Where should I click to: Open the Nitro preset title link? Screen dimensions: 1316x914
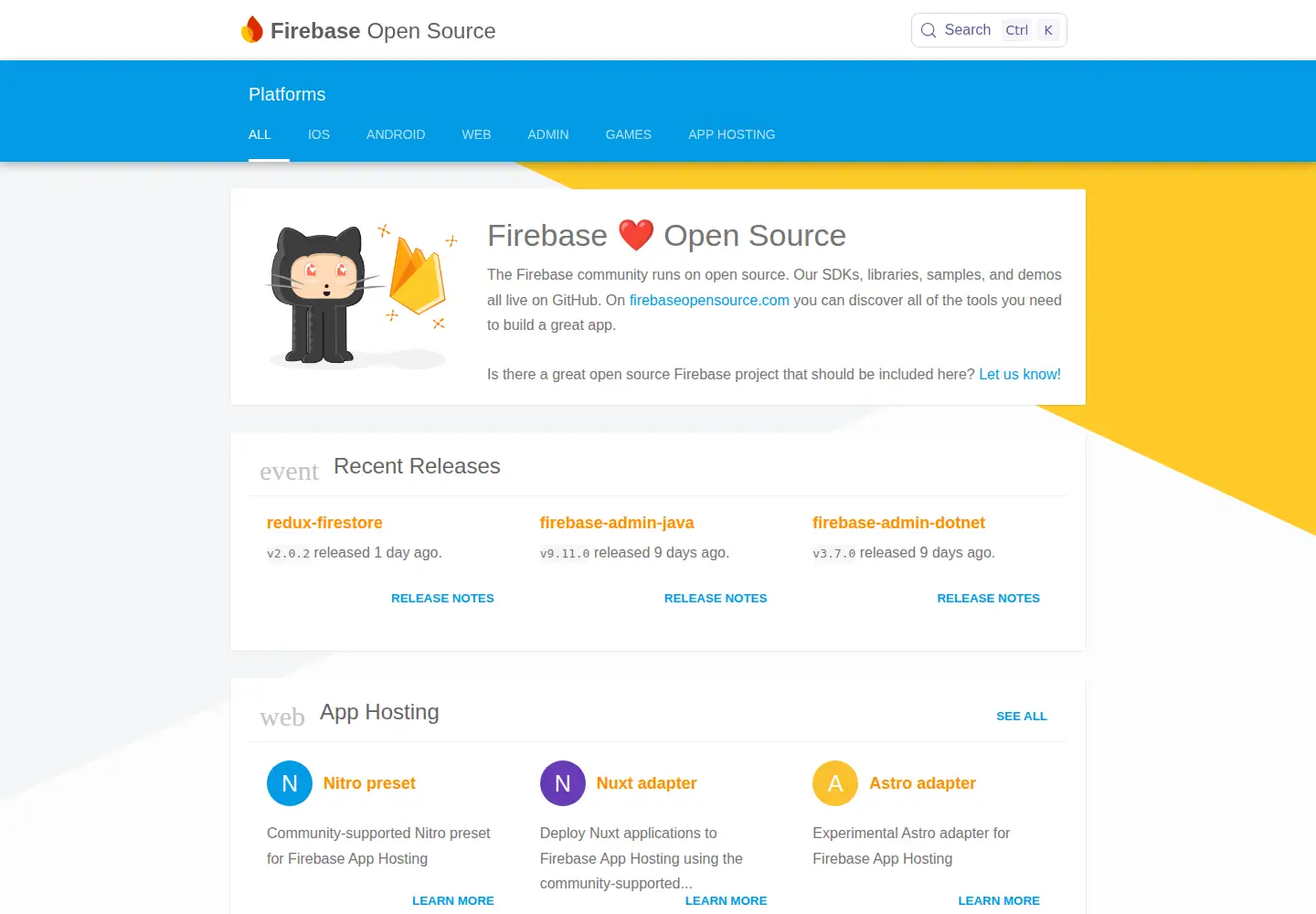pyautogui.click(x=369, y=783)
